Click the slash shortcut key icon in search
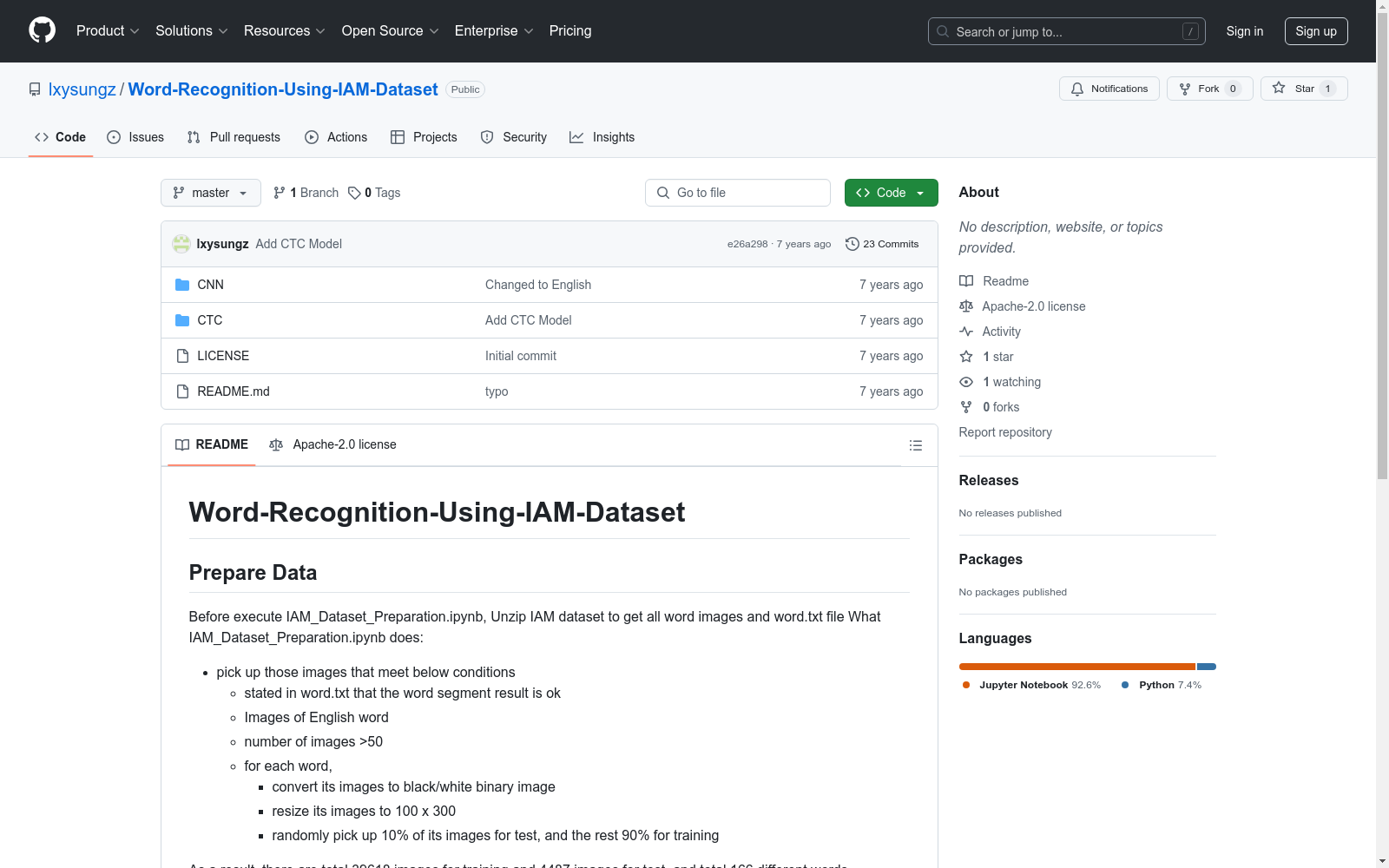Screen dimensions: 1389x868 [x=1190, y=31]
